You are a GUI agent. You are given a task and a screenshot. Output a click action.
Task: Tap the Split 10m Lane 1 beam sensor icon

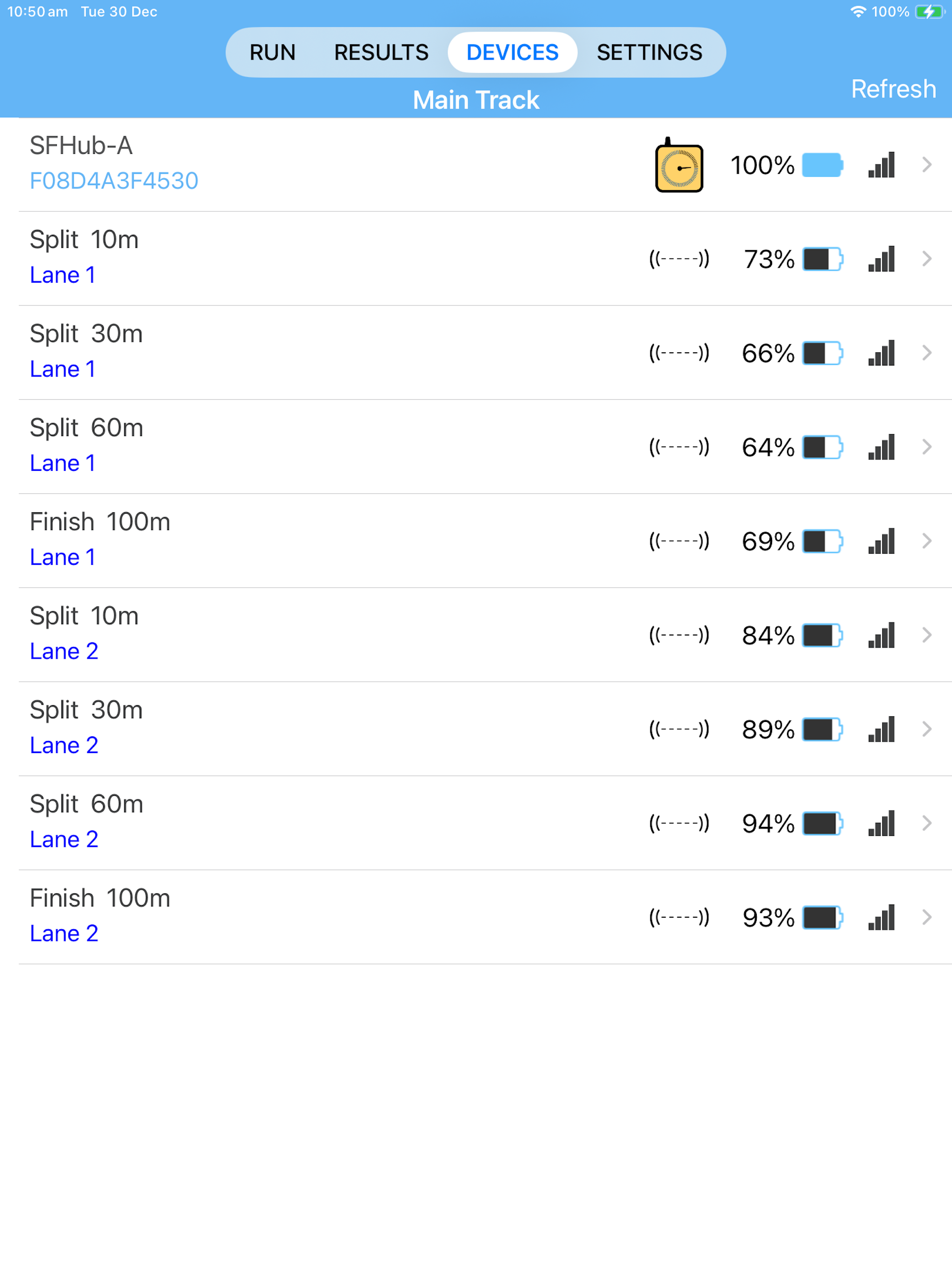point(679,259)
